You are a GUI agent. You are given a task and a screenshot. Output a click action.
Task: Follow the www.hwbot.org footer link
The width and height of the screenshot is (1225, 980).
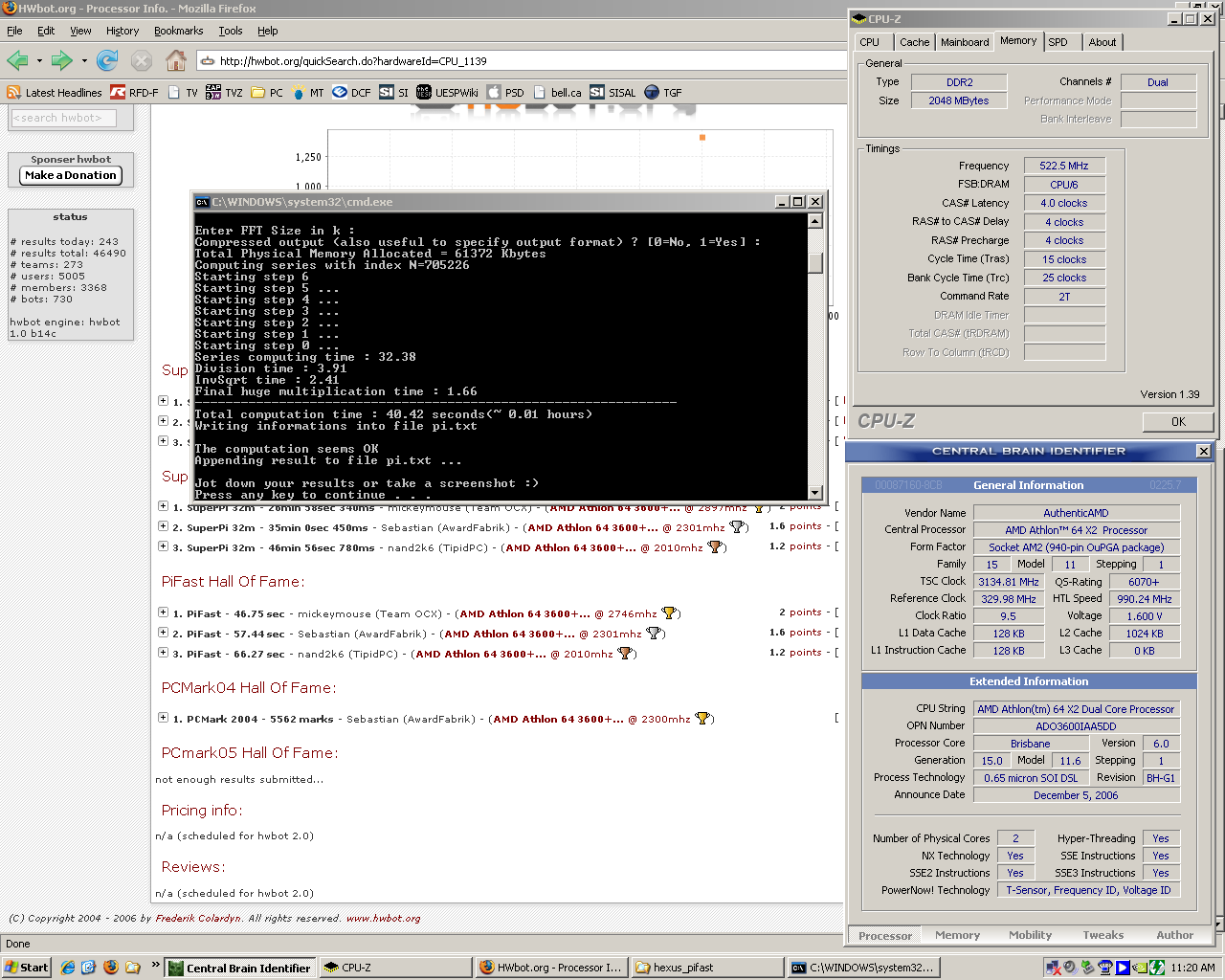(x=383, y=918)
